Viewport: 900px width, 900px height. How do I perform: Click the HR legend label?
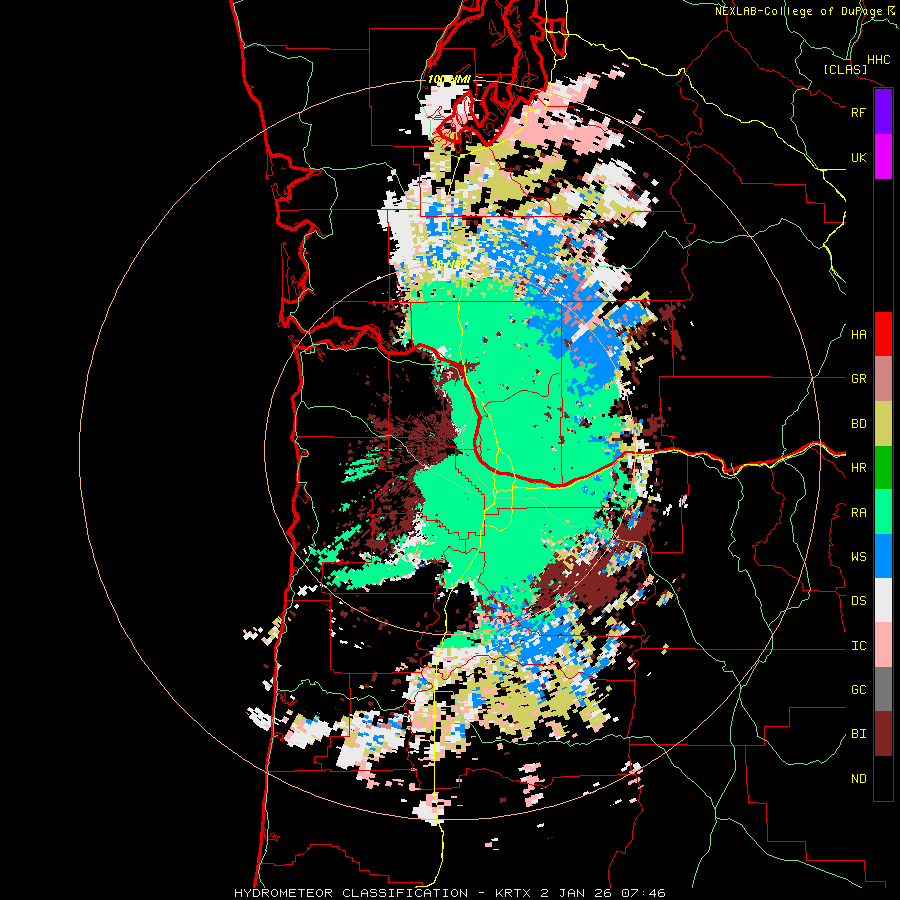[x=858, y=468]
